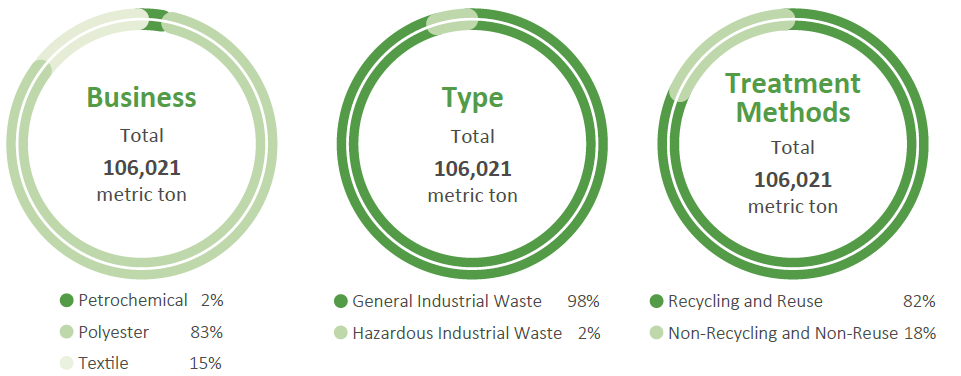Click the Polyester legend dot
The width and height of the screenshot is (961, 376).
click(x=67, y=332)
